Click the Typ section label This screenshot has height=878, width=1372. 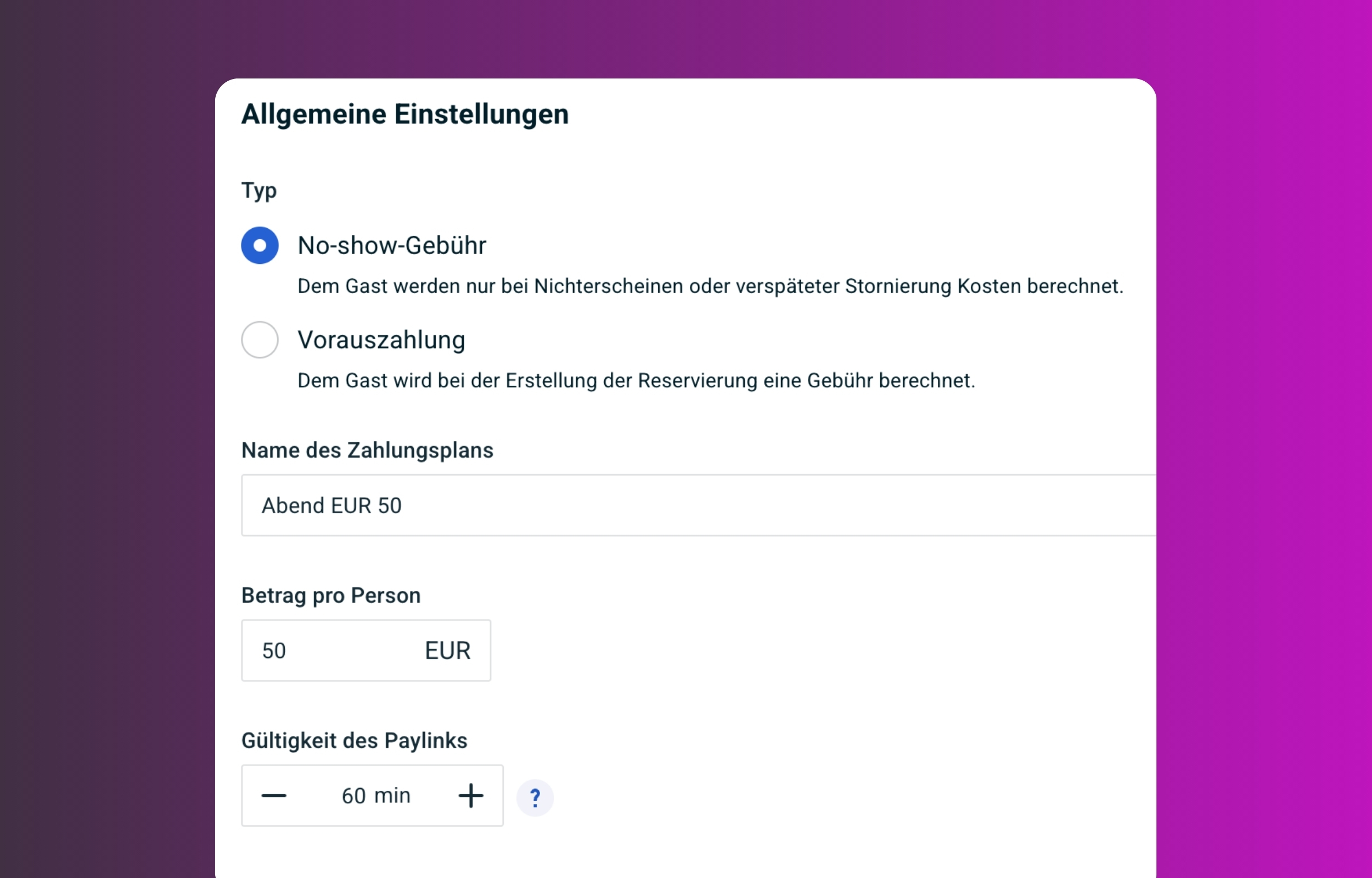coord(259,190)
